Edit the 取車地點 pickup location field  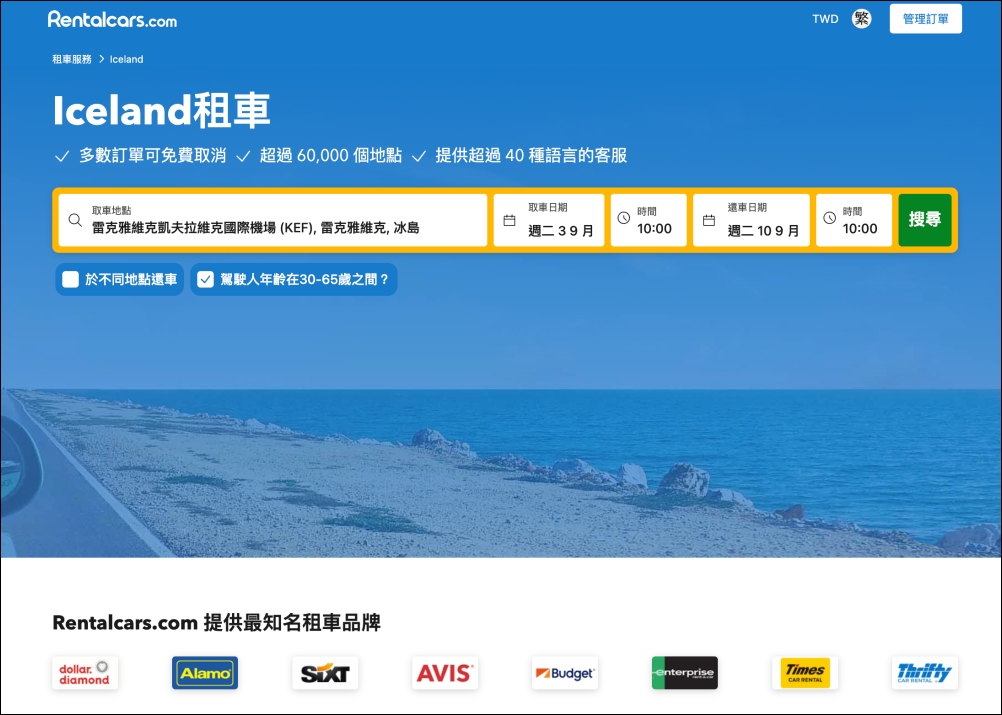pyautogui.click(x=273, y=220)
